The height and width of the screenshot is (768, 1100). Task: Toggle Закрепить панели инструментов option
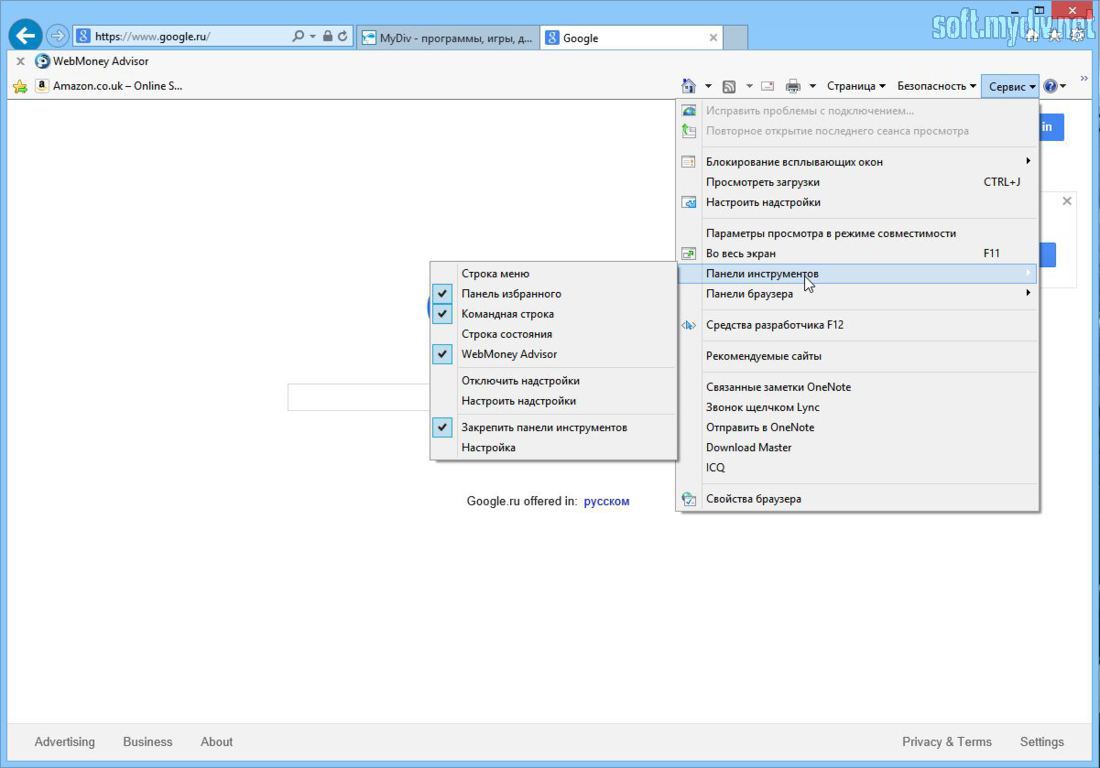(545, 427)
